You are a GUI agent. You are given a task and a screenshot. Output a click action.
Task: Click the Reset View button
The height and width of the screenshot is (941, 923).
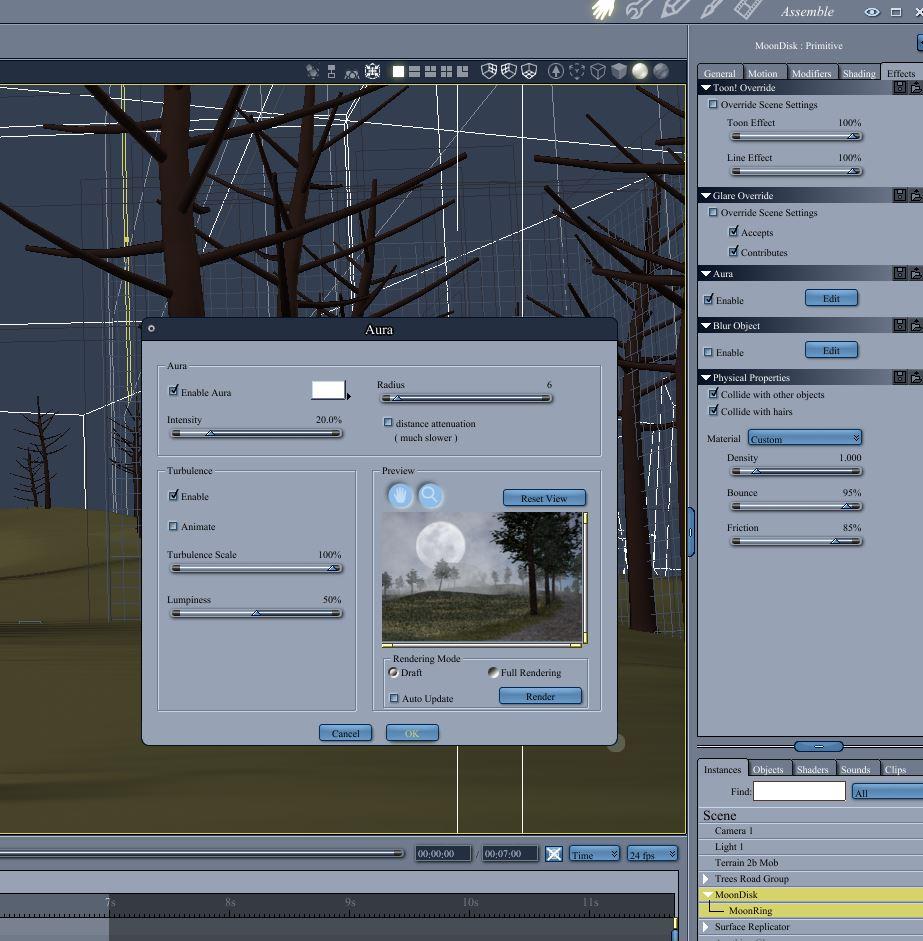(x=544, y=498)
